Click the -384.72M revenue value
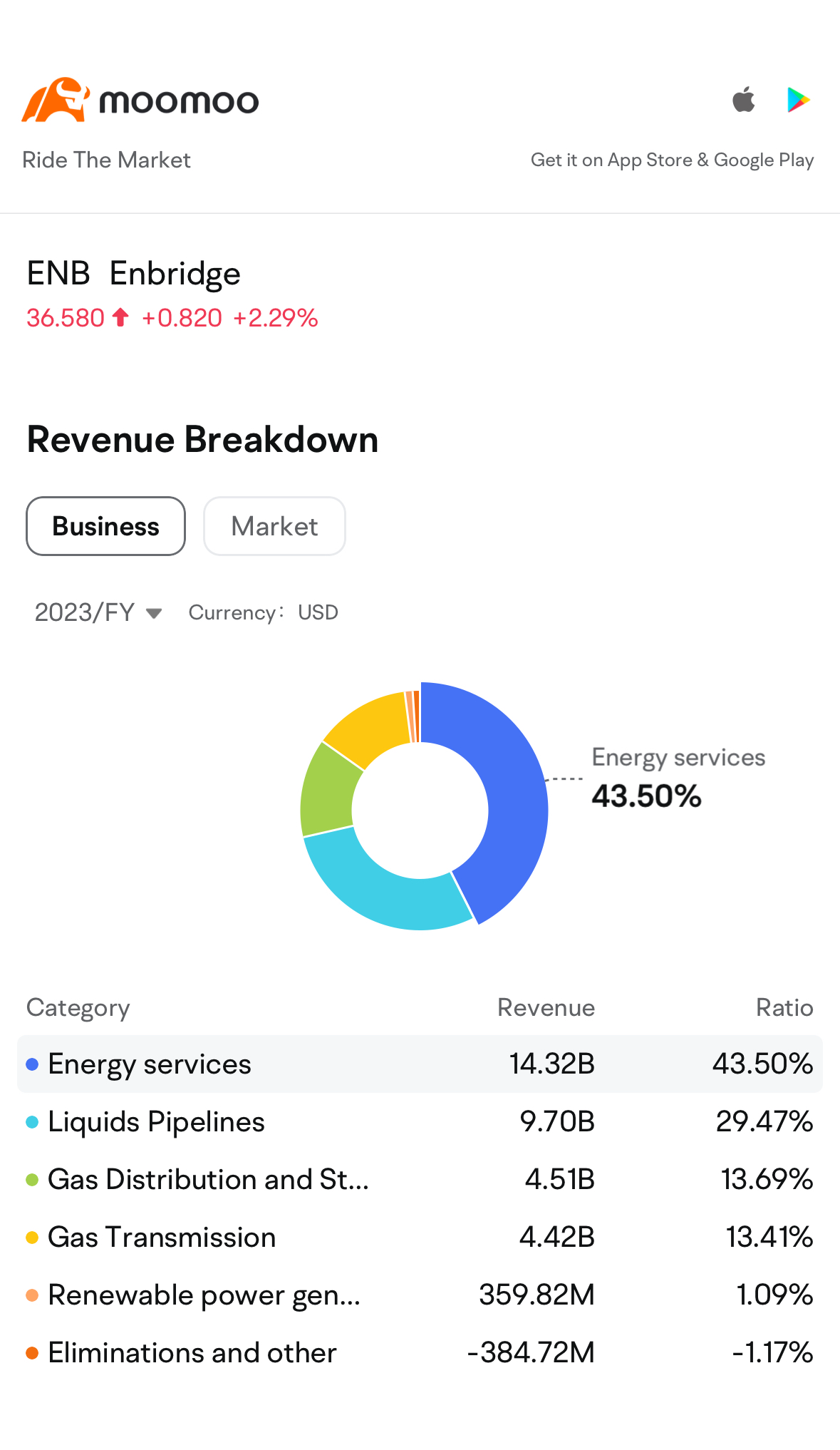Viewport: 840px width, 1450px height. tap(531, 1352)
